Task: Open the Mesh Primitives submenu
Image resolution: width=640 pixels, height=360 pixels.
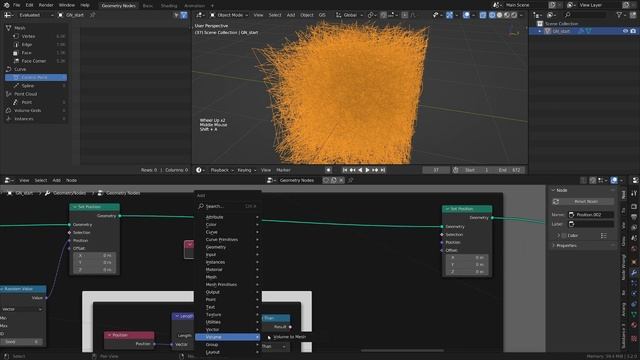Action: tap(227, 284)
